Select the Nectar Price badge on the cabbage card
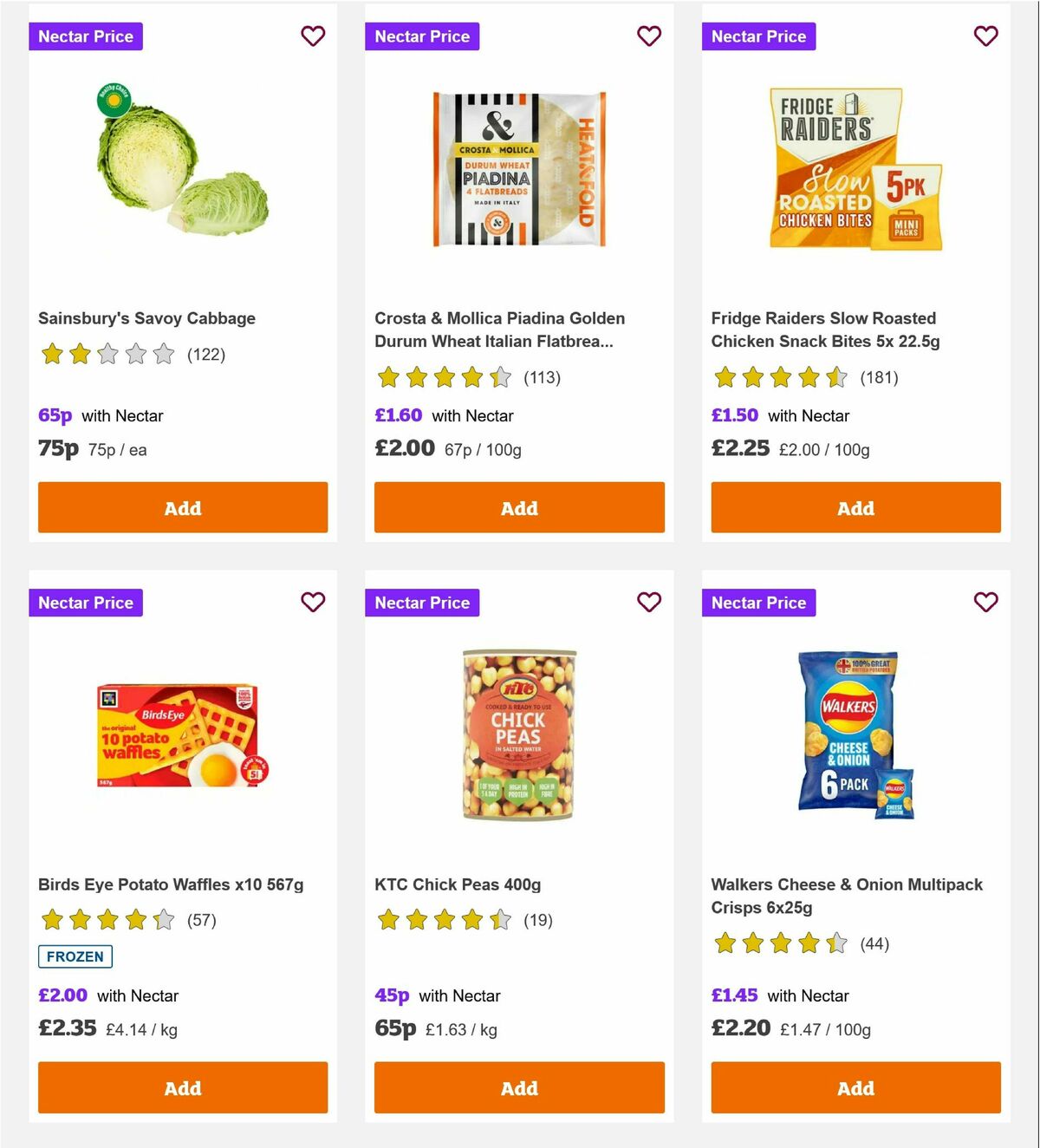Viewport: 1040px width, 1148px height. 85,36
